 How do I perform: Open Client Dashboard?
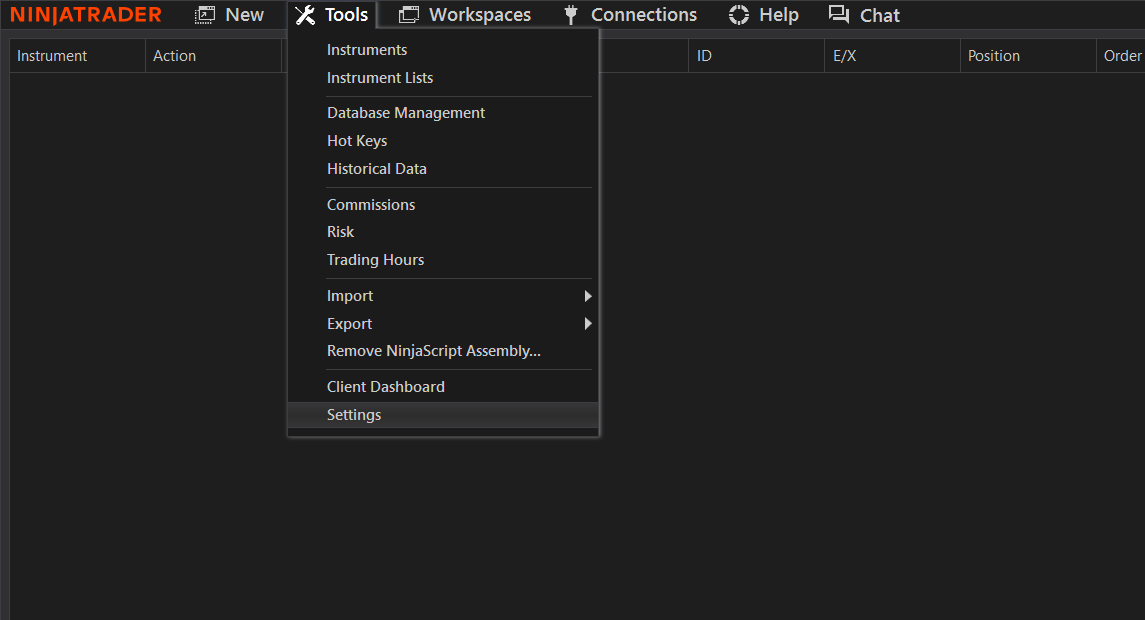pyautogui.click(x=386, y=387)
